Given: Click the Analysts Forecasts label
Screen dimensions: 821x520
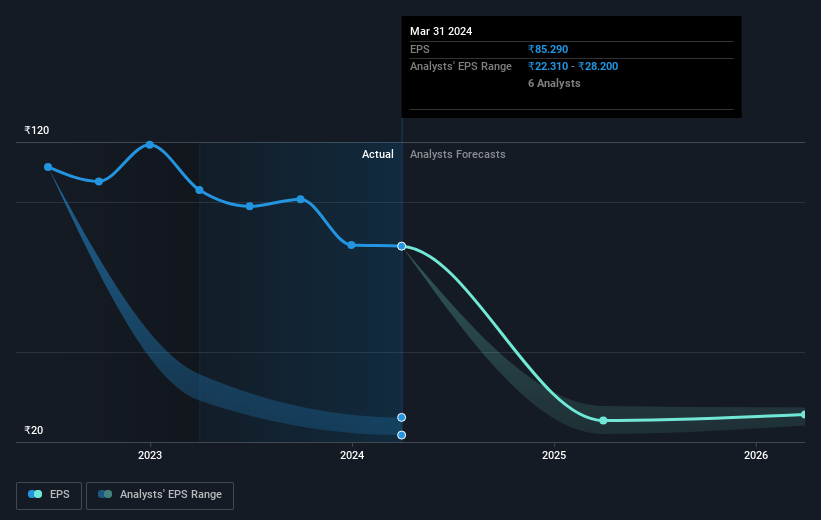Looking at the screenshot, I should click(458, 154).
